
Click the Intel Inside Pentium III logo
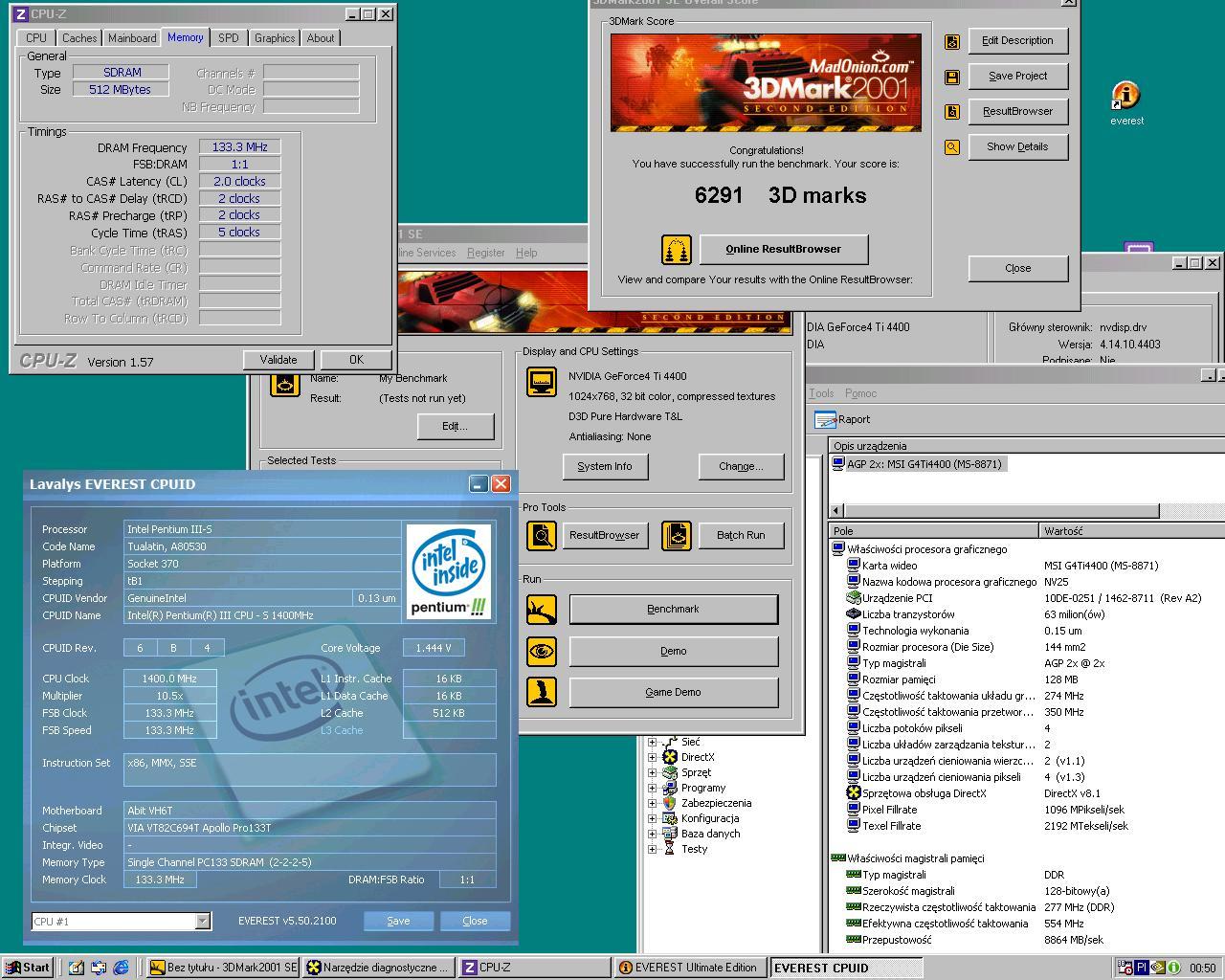448,570
